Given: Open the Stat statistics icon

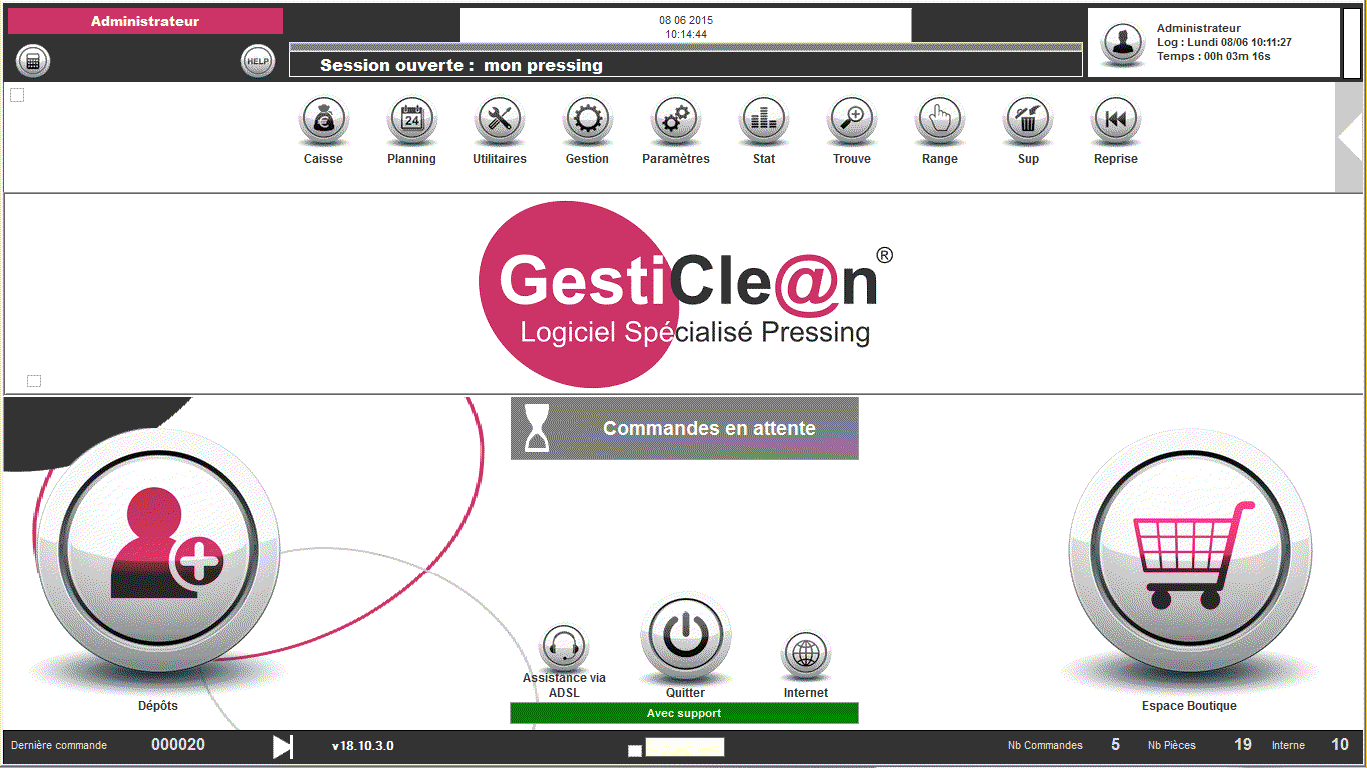Looking at the screenshot, I should [763, 121].
